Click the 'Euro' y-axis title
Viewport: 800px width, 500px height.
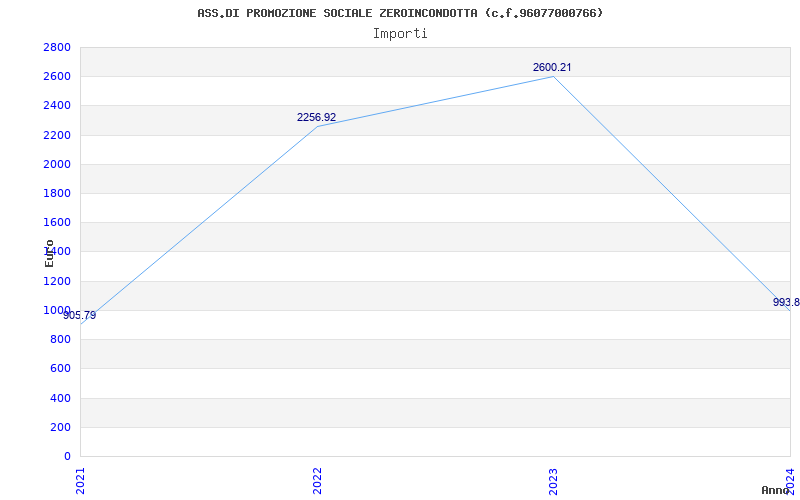coord(49,253)
